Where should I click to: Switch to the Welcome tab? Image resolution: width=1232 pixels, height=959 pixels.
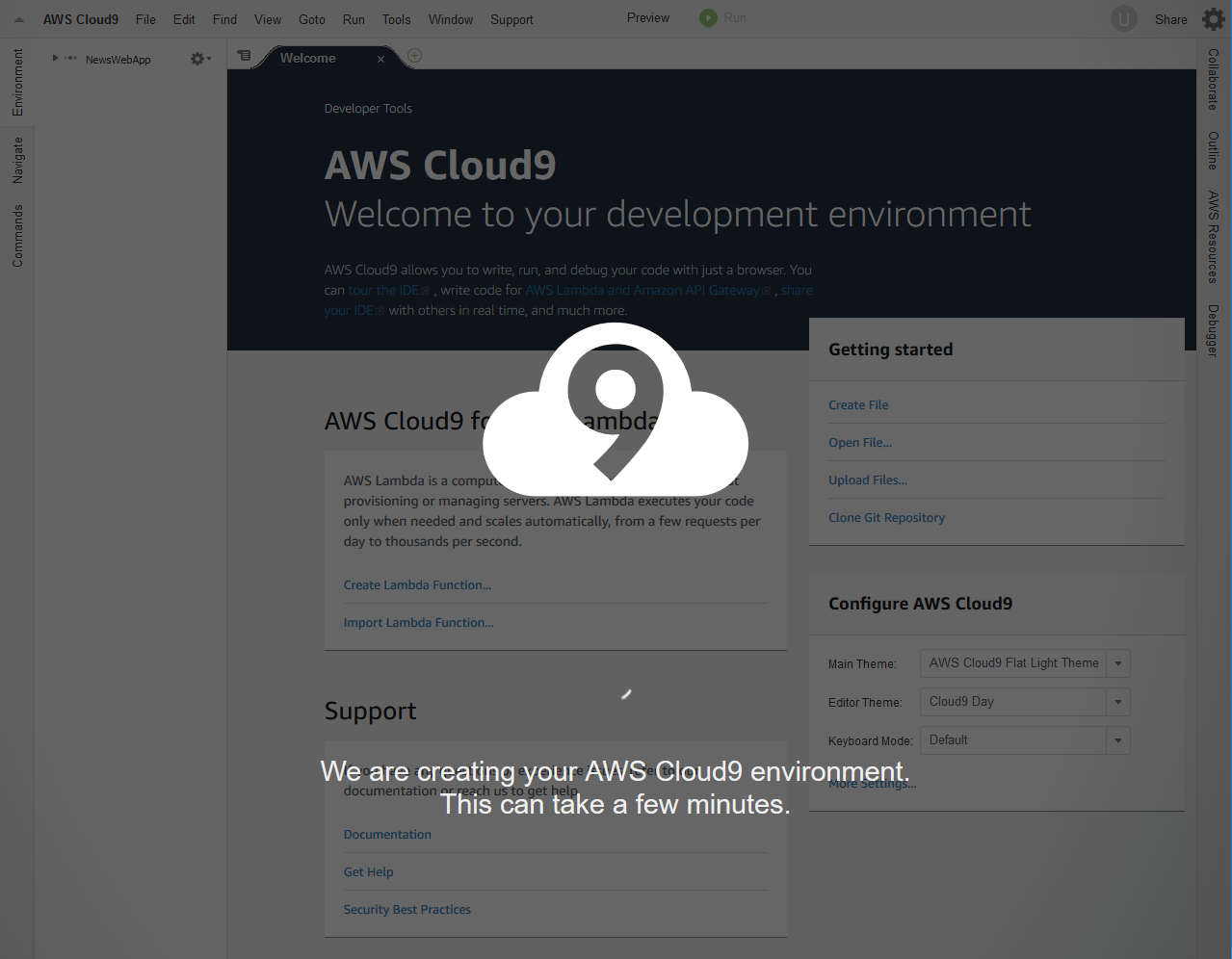(308, 59)
